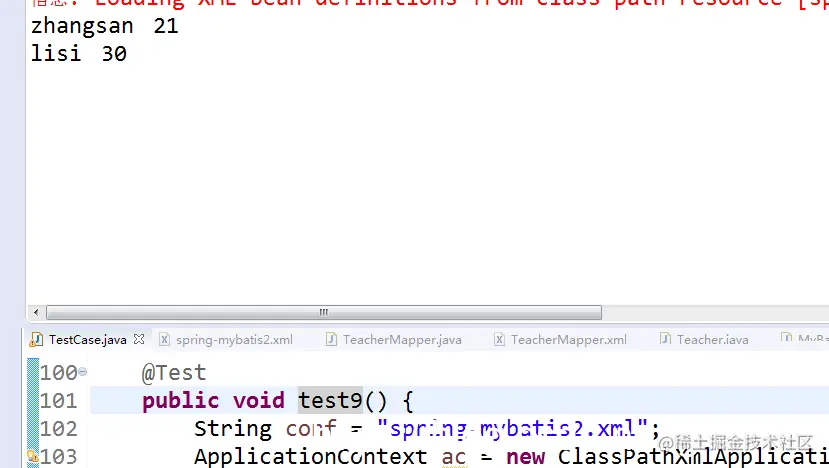Screen dimensions: 829x468
Task: Open the TeacherMapper.xml editor tab
Action: tap(568, 339)
